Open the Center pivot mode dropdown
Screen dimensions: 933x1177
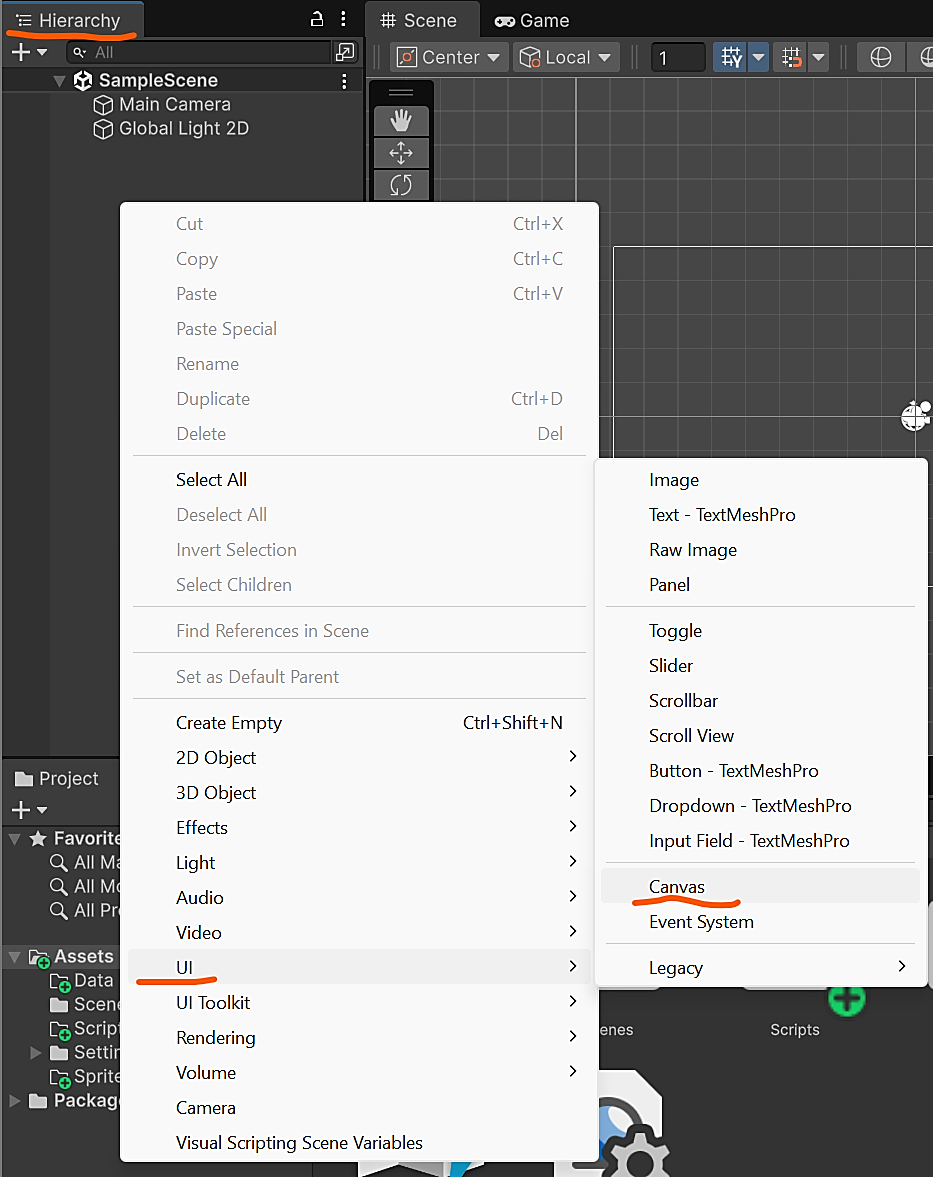pos(449,58)
